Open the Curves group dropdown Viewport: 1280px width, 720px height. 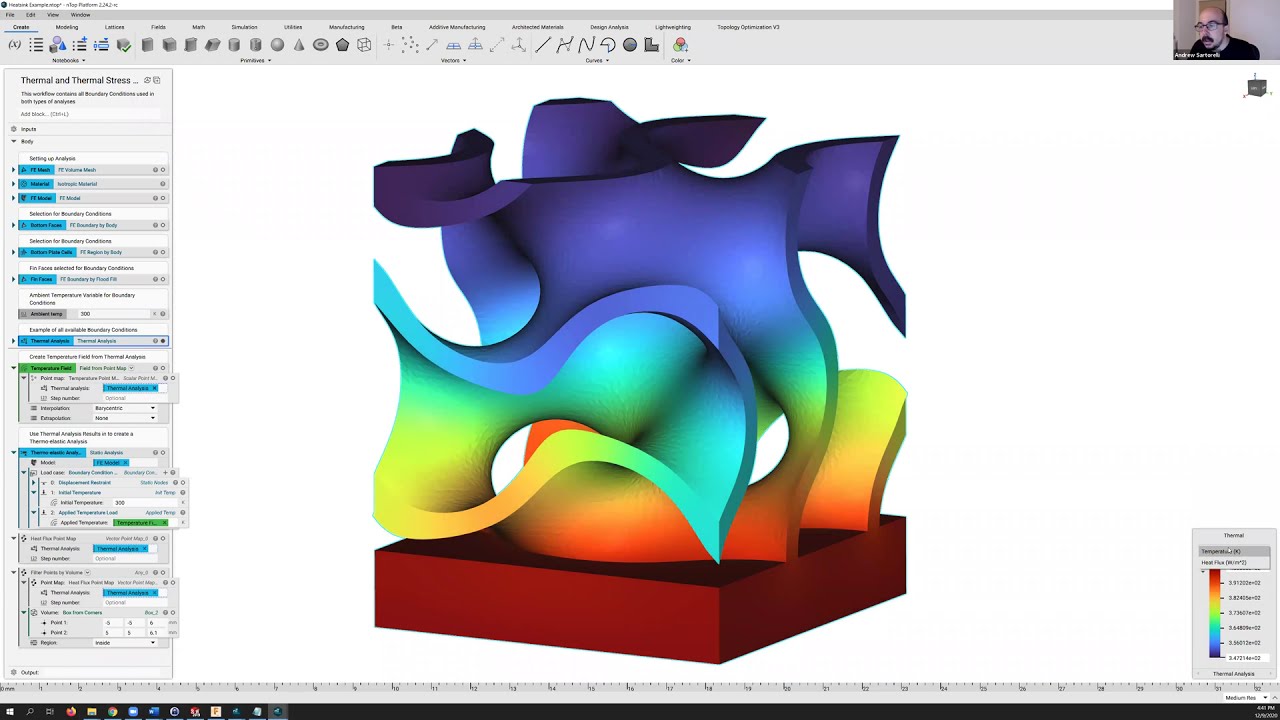[597, 60]
